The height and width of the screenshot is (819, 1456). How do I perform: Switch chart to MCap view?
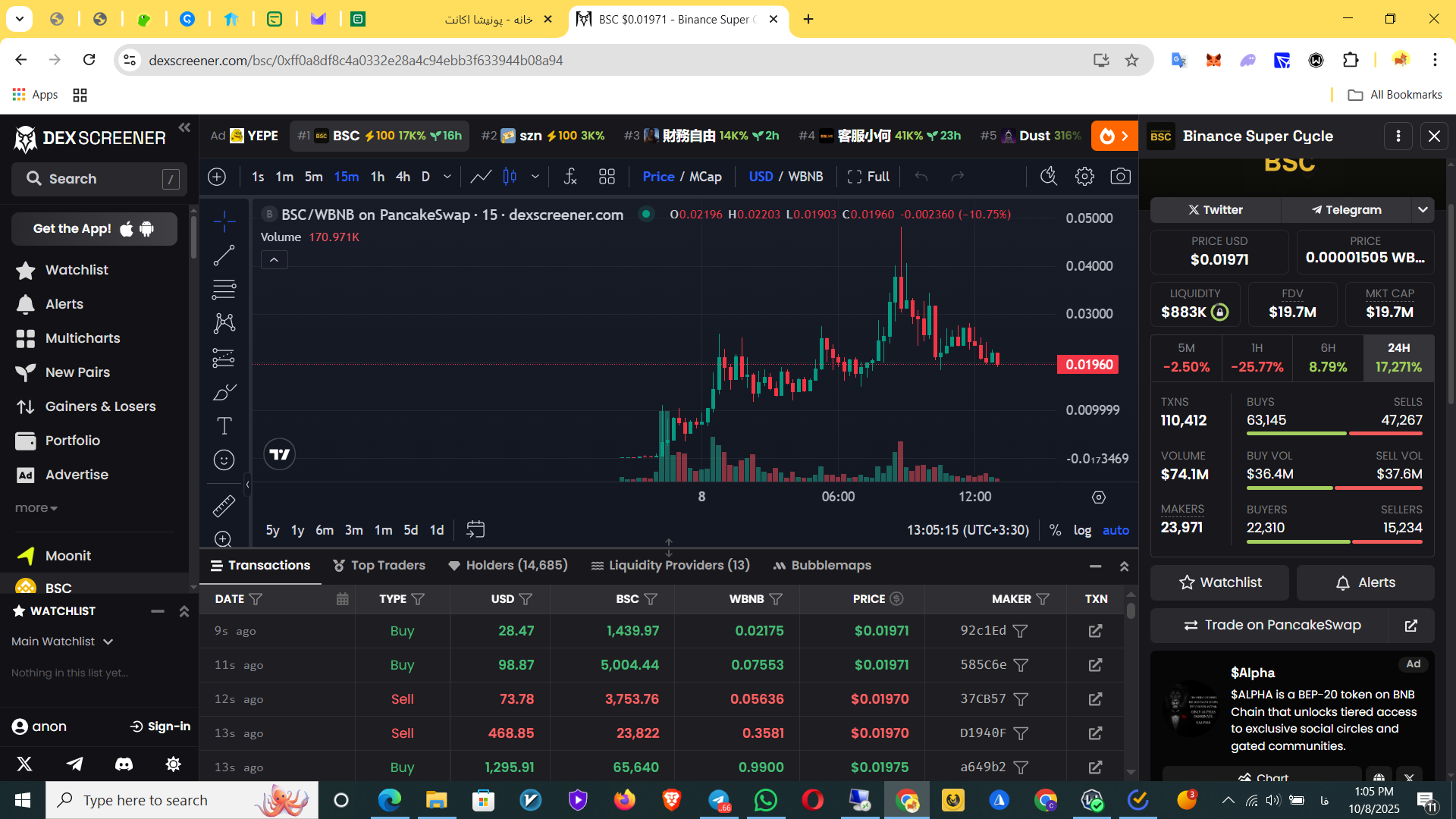[x=705, y=177]
